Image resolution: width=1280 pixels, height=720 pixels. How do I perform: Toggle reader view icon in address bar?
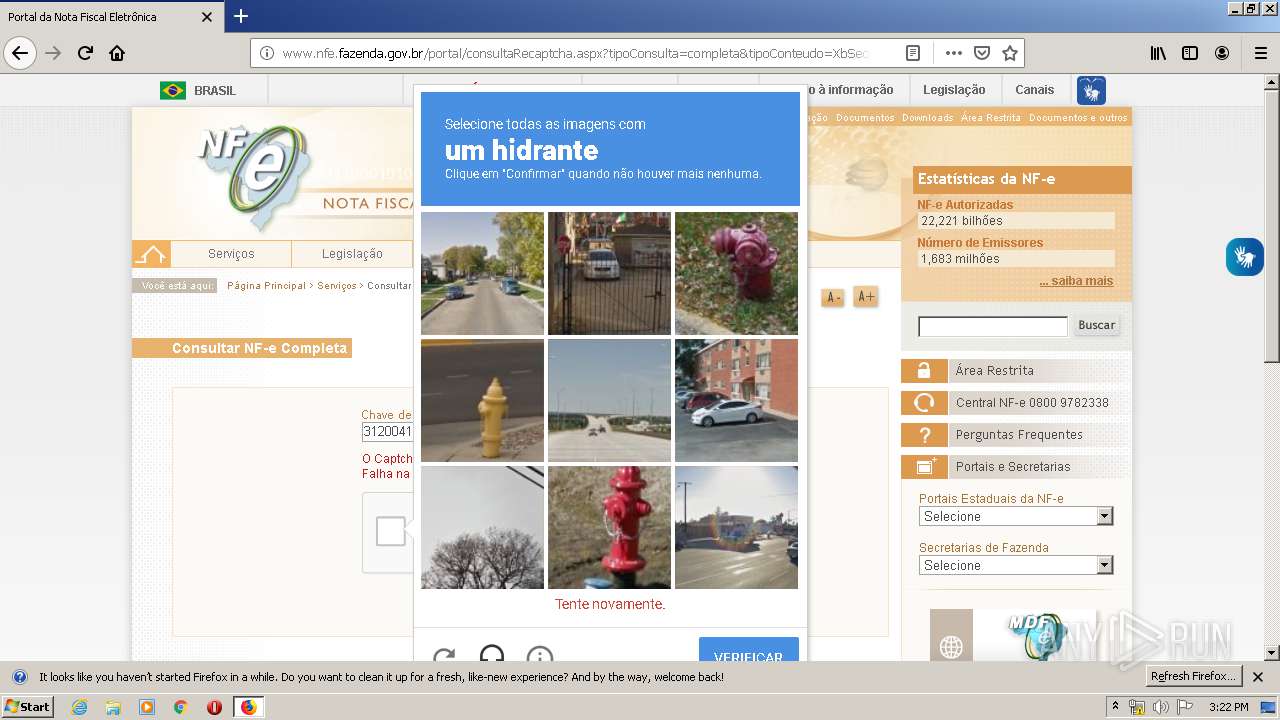point(913,53)
